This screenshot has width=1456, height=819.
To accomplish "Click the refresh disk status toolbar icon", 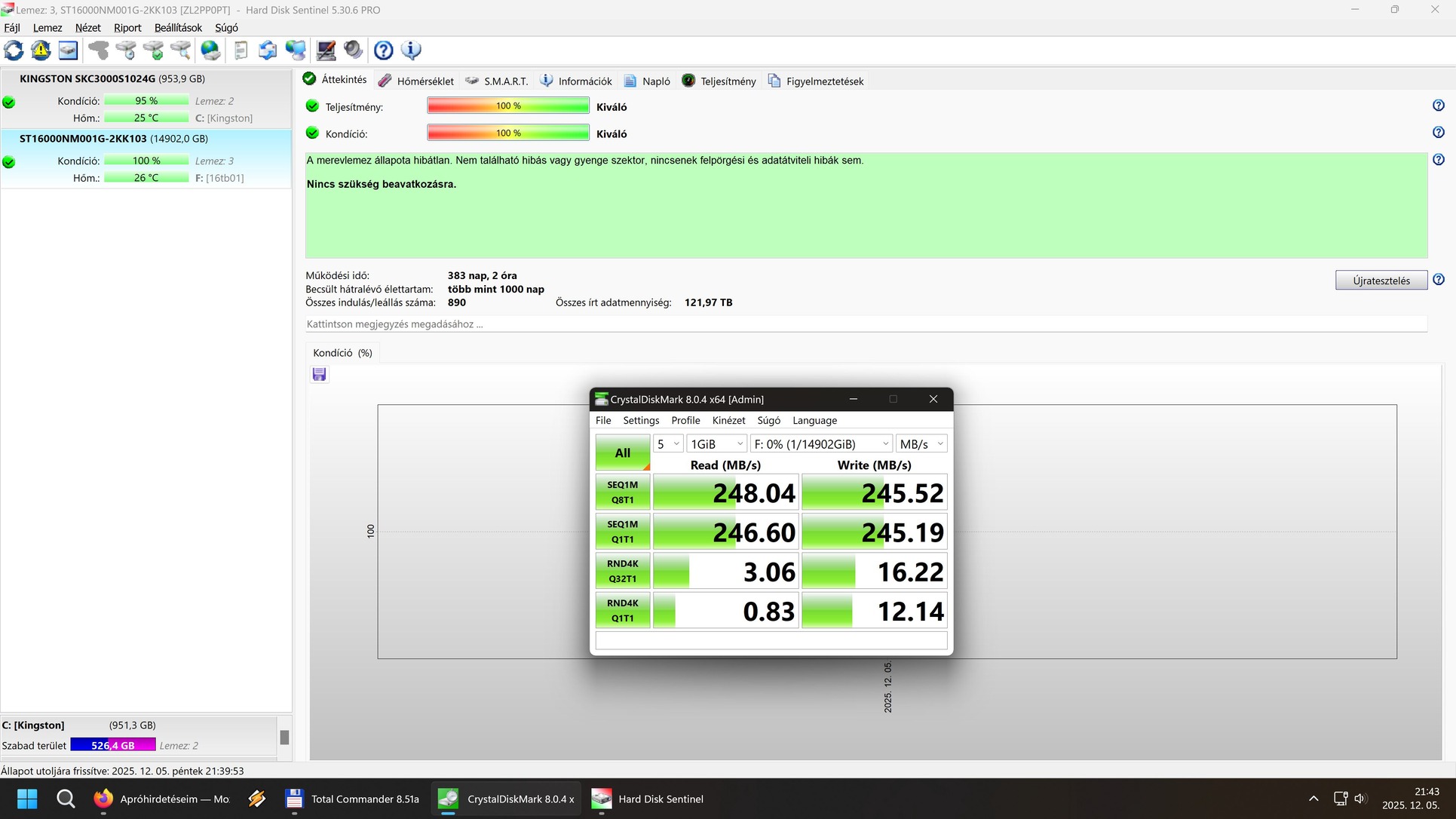I will click(x=14, y=51).
